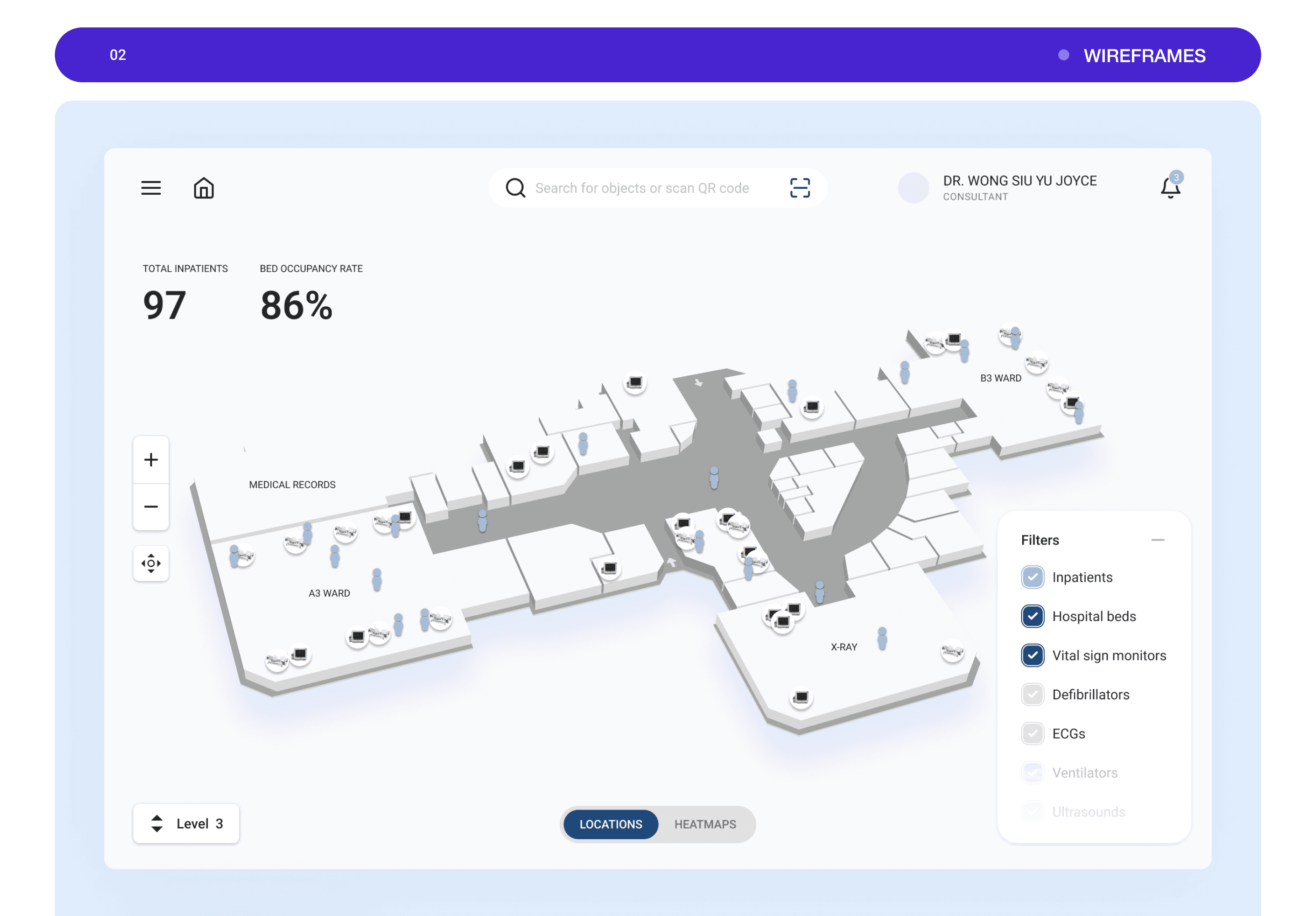This screenshot has height=916, width=1316.
Task: Toggle the Inpatients filter checkbox
Action: pyautogui.click(x=1032, y=577)
